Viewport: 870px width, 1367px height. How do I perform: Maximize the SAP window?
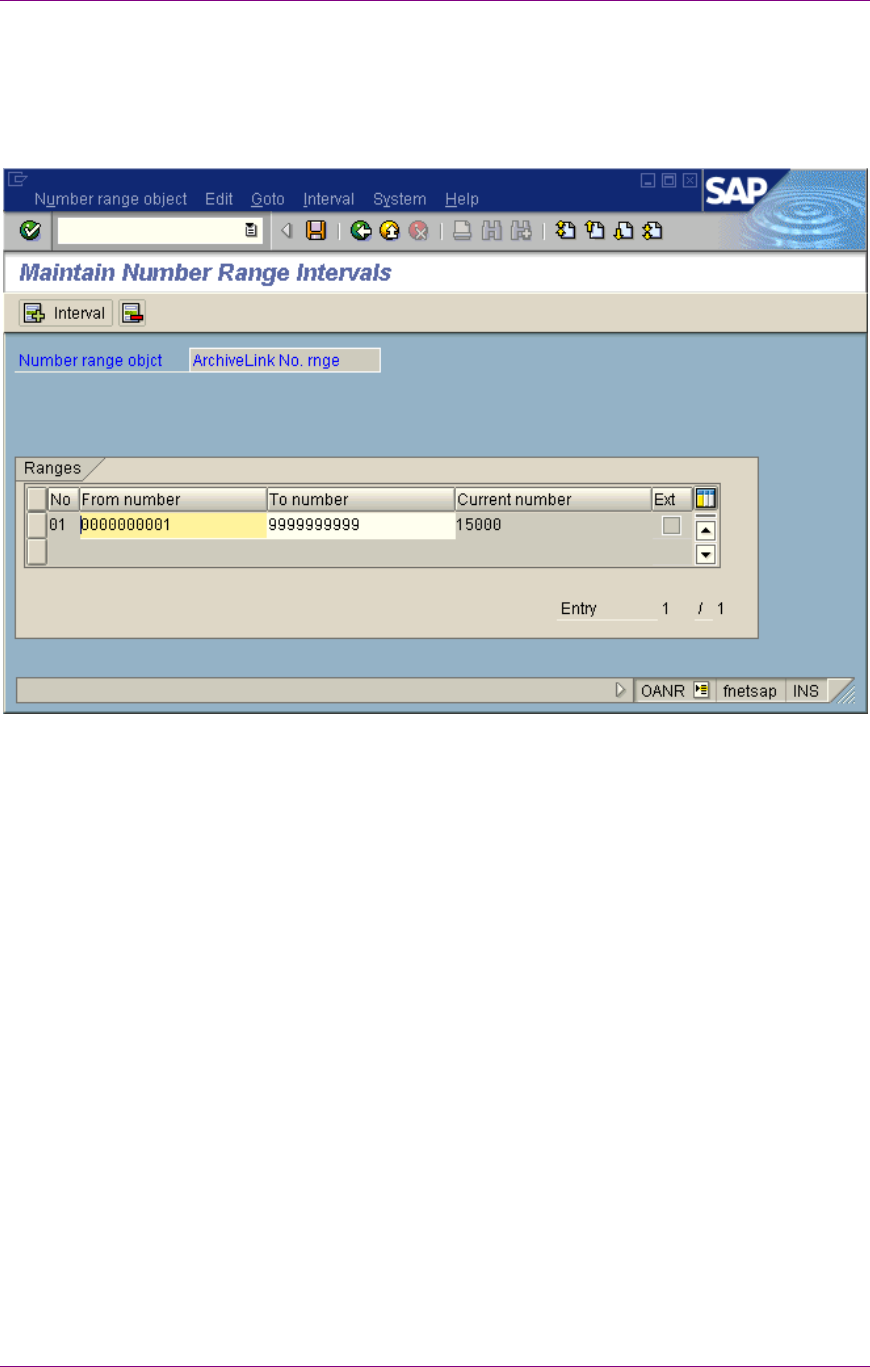(x=668, y=180)
